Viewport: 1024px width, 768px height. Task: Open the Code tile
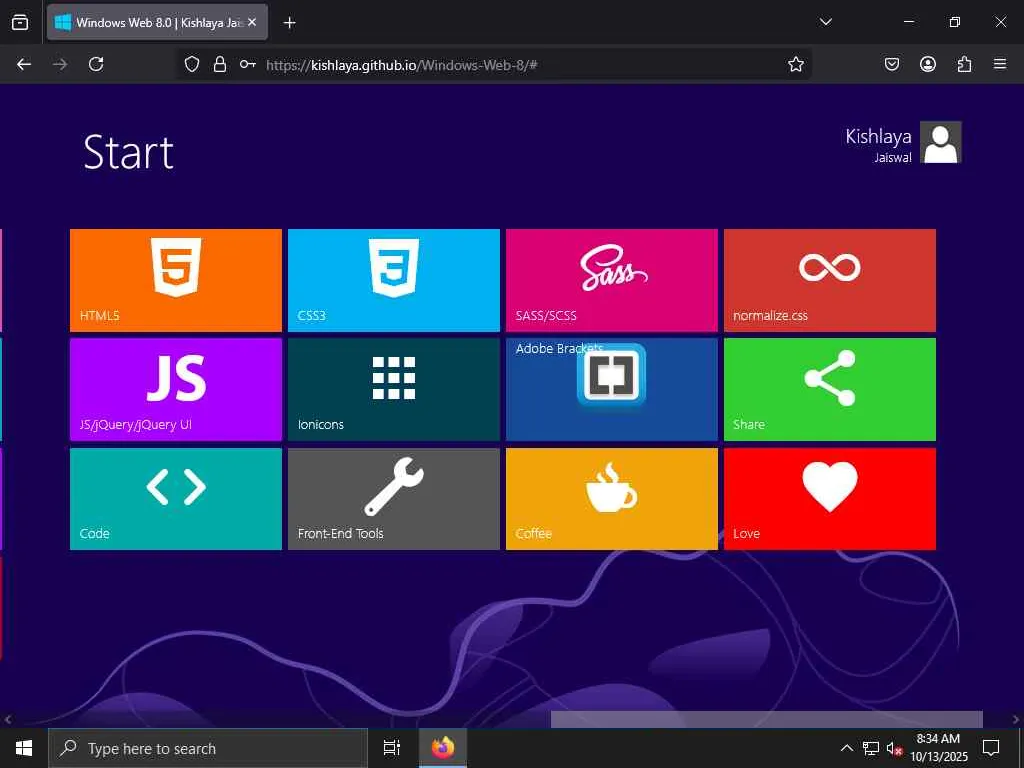click(176, 499)
